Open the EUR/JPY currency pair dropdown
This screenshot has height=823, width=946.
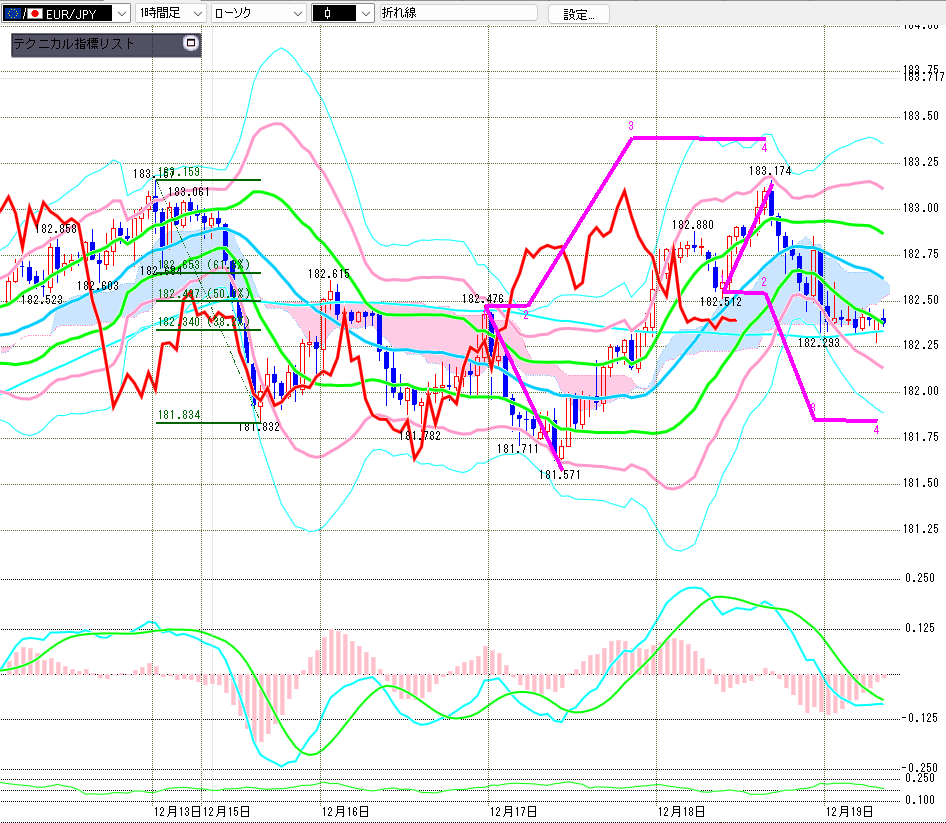tap(121, 13)
